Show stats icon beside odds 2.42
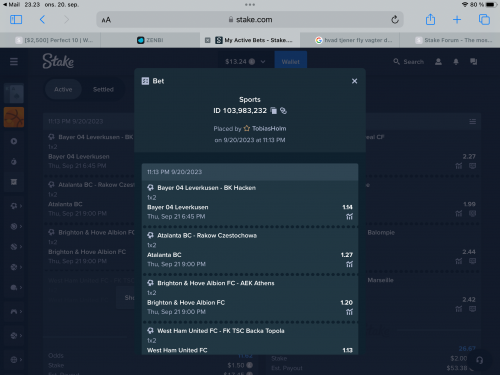500x375 pixels. (x=459, y=309)
